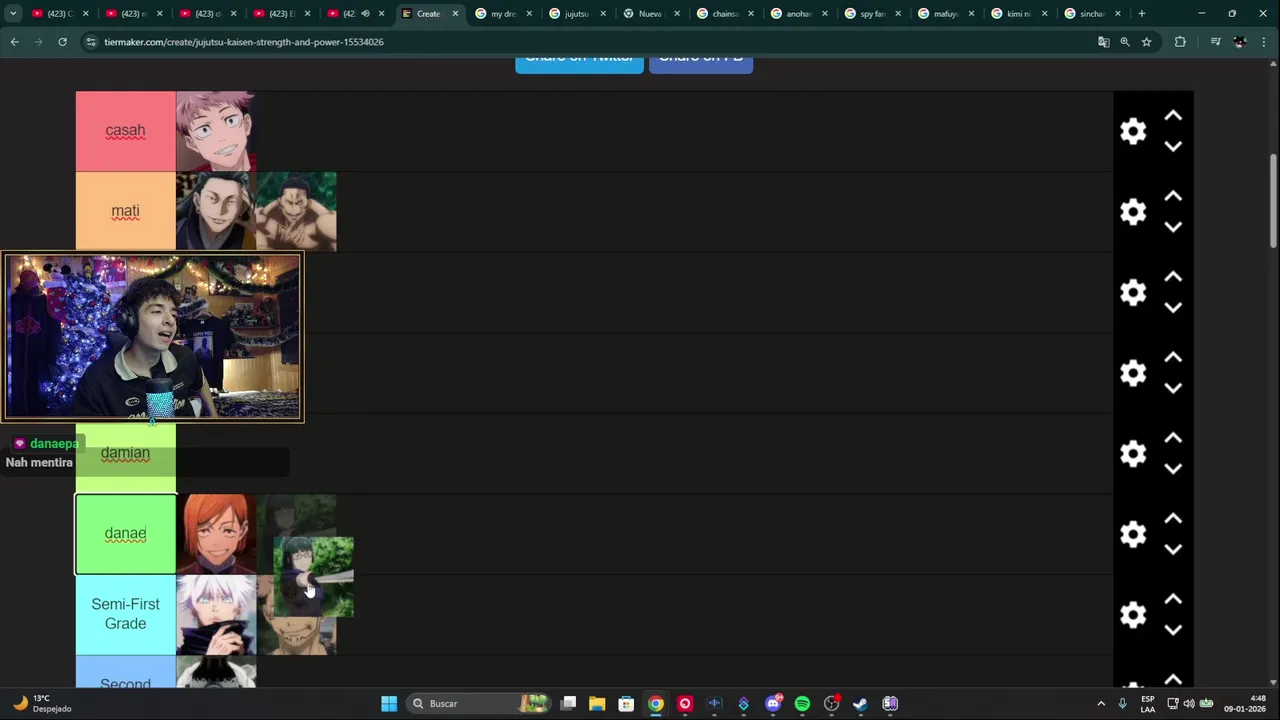Bookmark this page with star icon

coord(1146,42)
